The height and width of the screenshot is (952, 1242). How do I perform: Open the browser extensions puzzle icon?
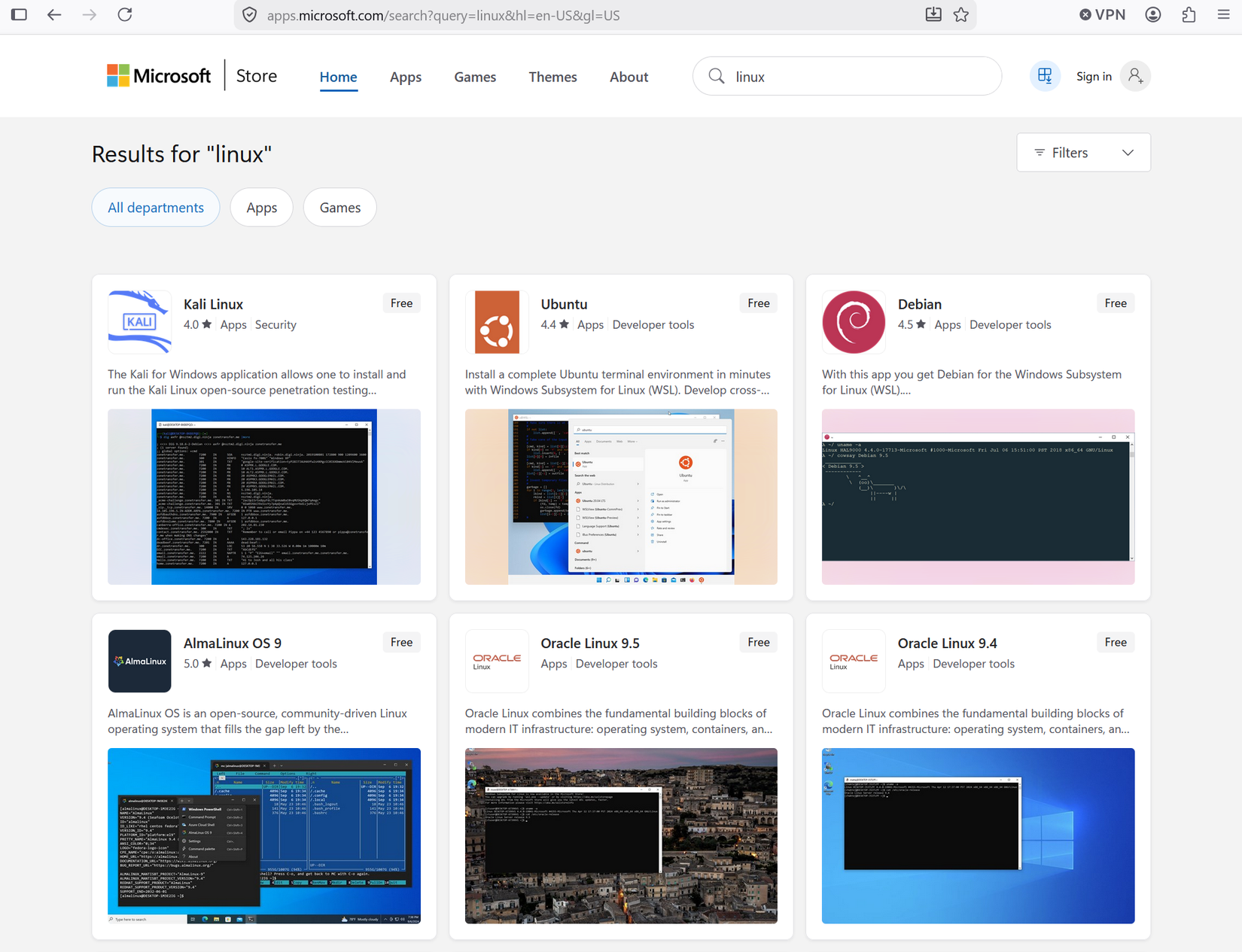click(1189, 15)
